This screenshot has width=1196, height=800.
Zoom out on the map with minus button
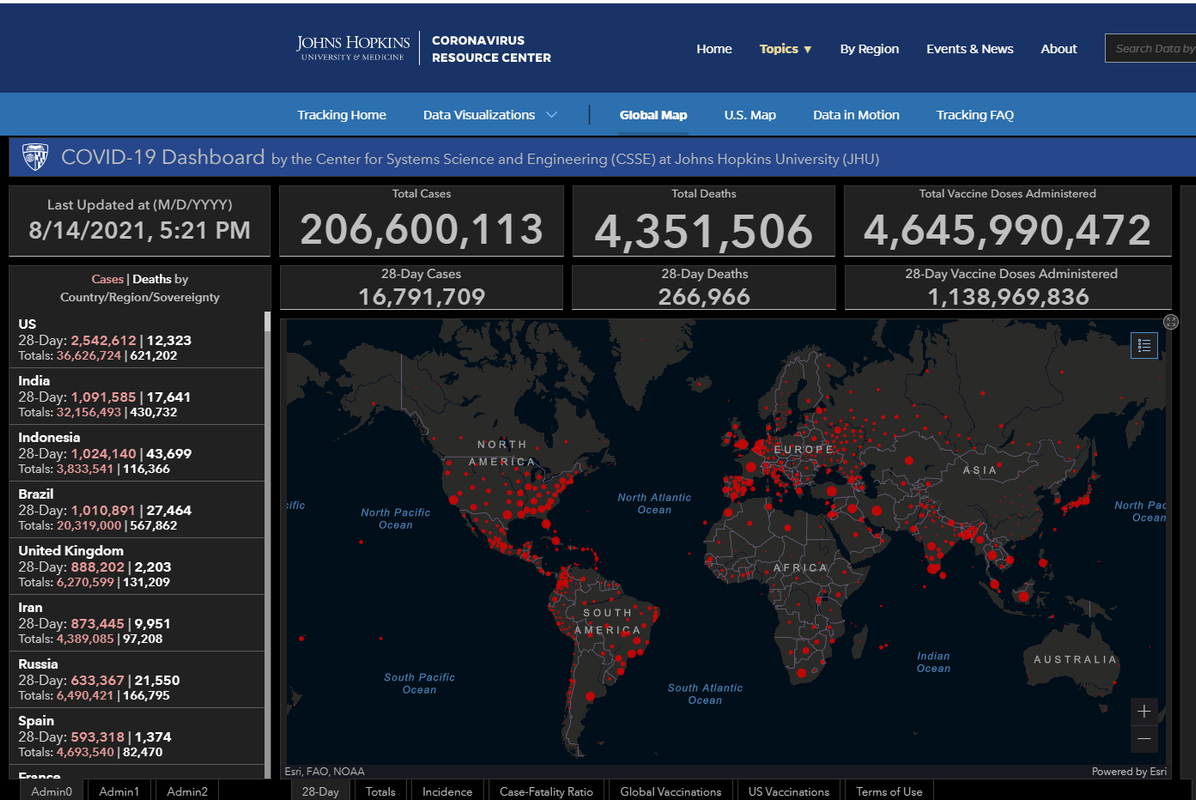(x=1143, y=738)
